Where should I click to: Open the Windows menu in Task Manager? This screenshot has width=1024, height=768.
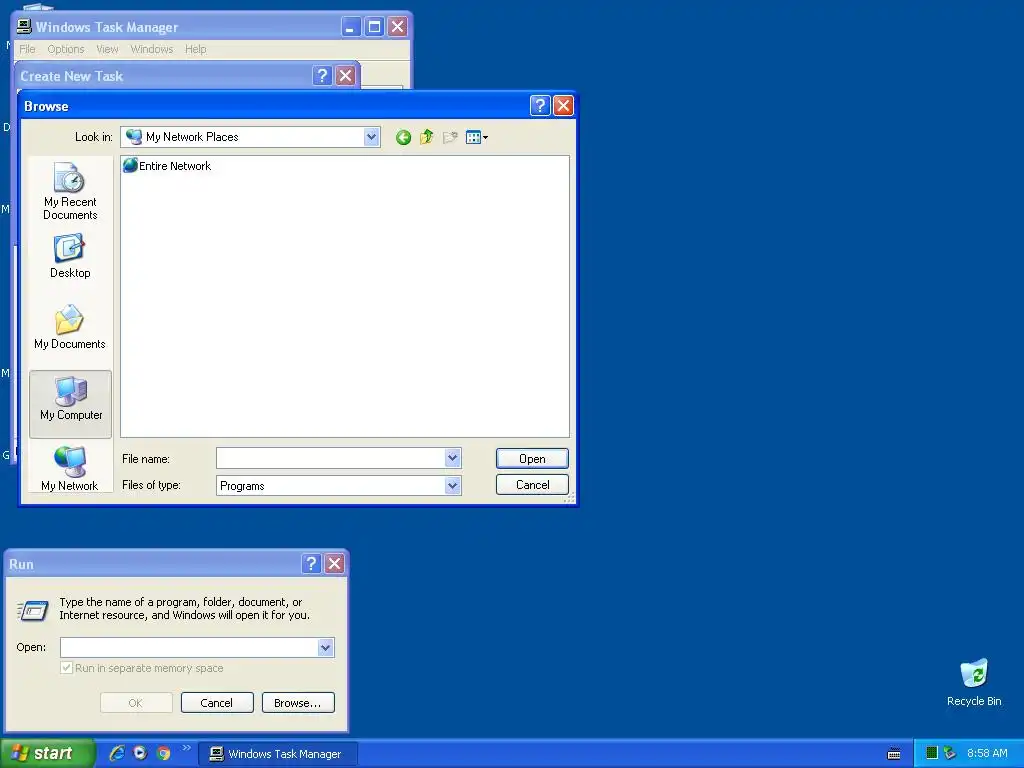coord(152,49)
